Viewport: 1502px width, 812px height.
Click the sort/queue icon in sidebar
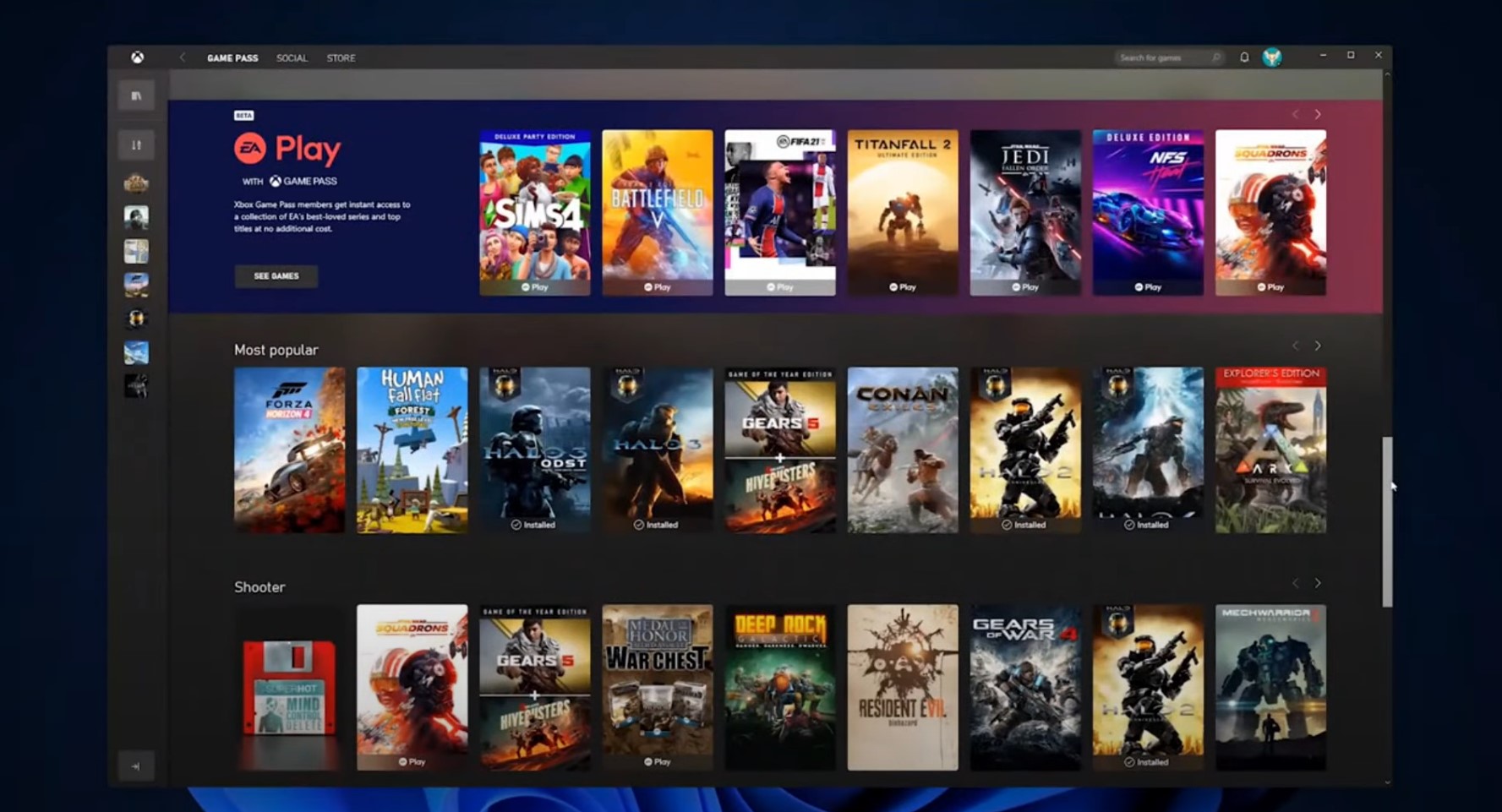click(x=136, y=145)
